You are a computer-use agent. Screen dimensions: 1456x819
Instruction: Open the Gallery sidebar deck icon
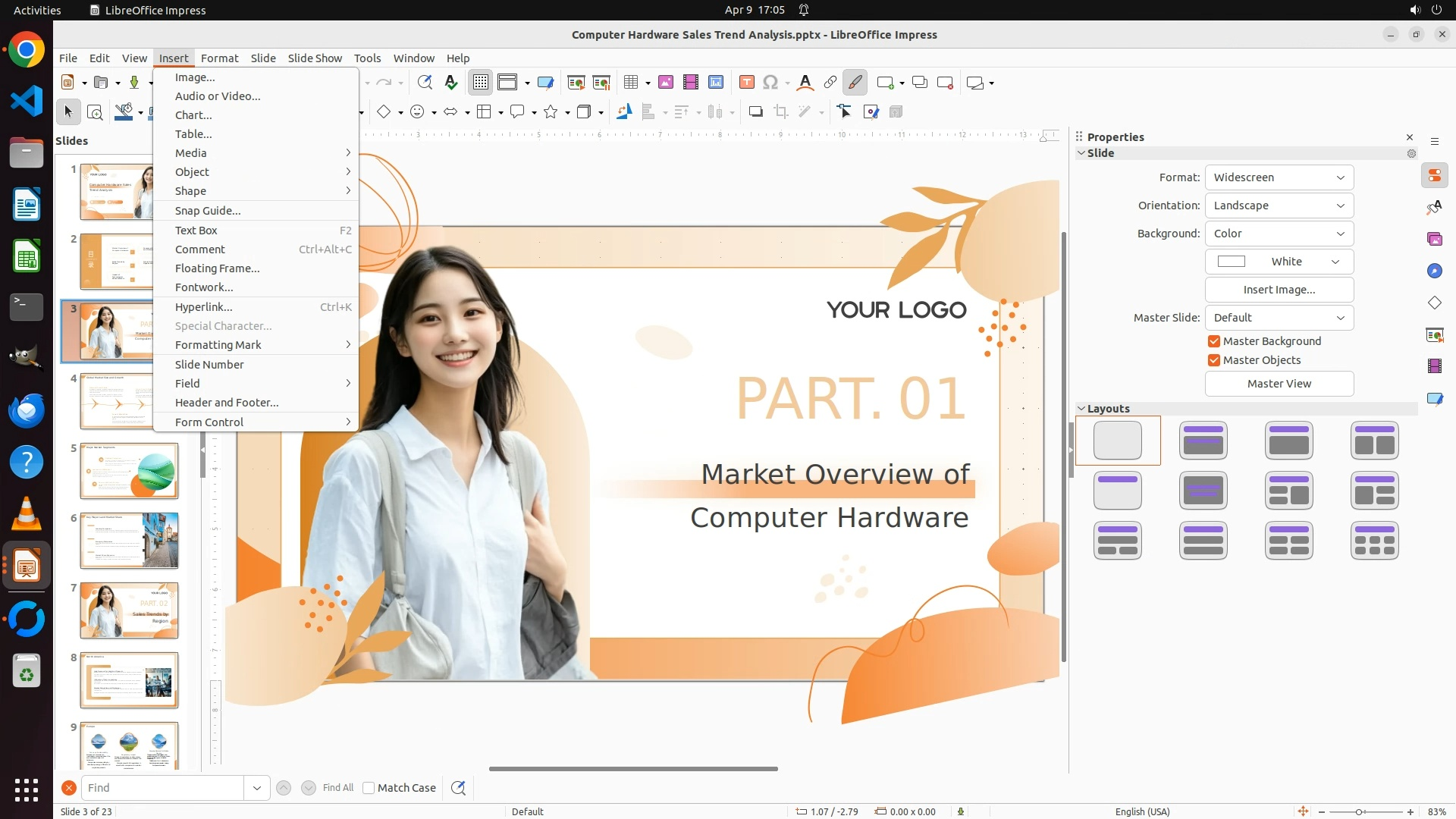point(1434,239)
